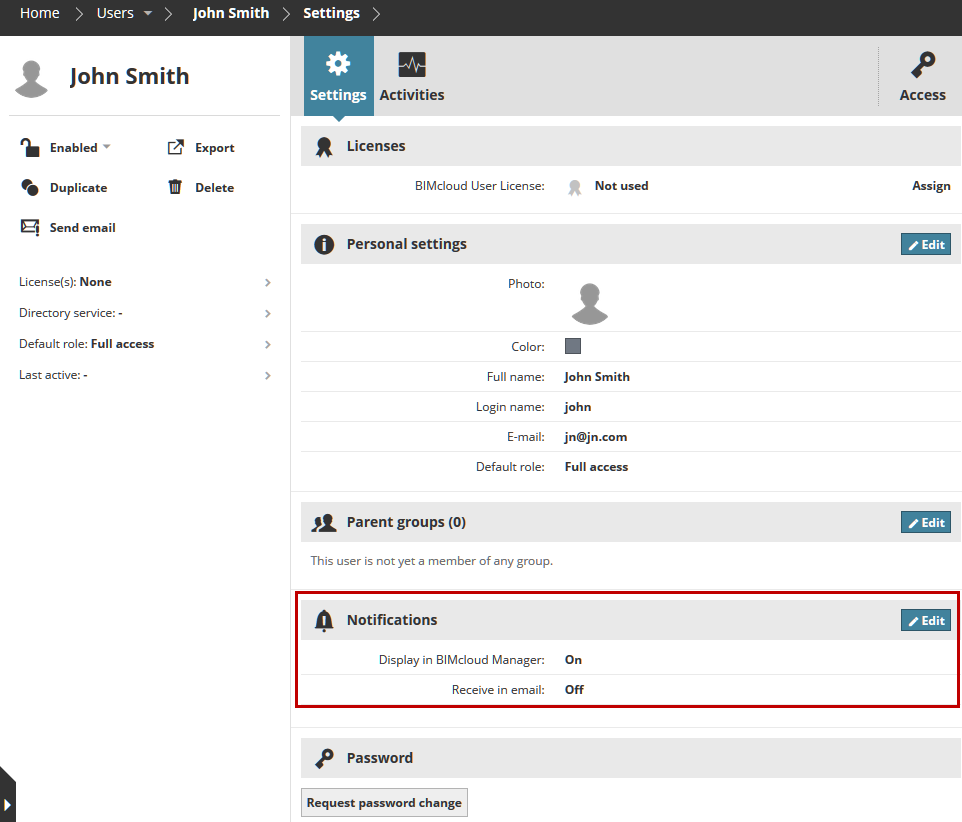Click the user photo placeholder in Personal settings

click(590, 303)
